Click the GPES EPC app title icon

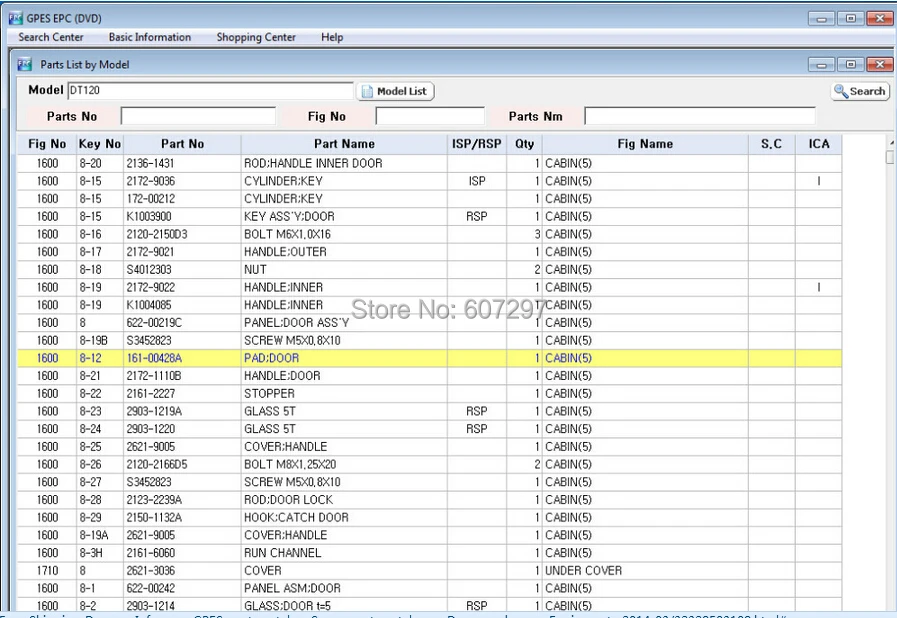15,18
